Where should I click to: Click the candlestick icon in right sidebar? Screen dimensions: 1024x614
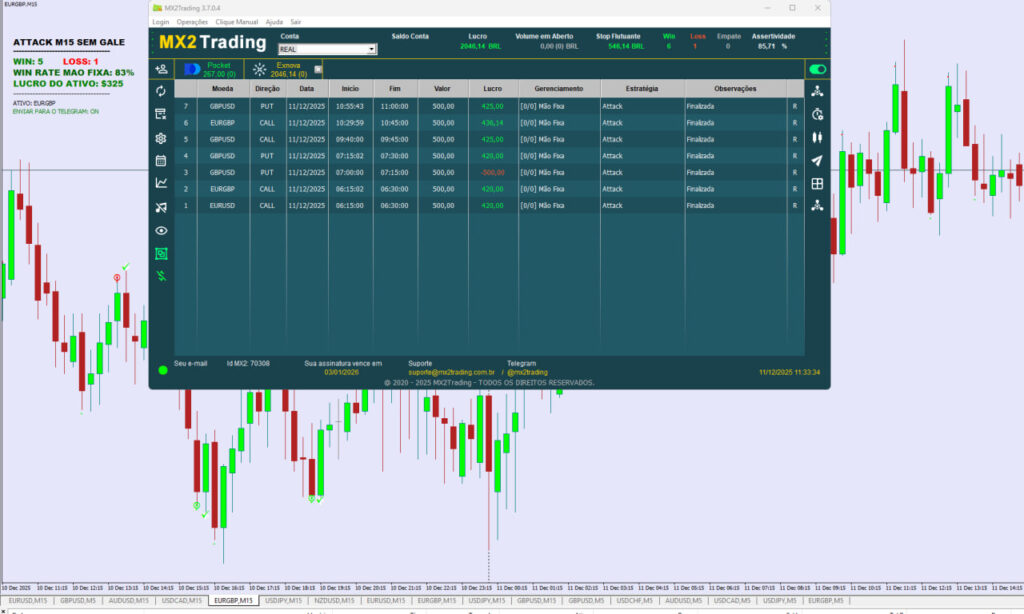pos(817,137)
